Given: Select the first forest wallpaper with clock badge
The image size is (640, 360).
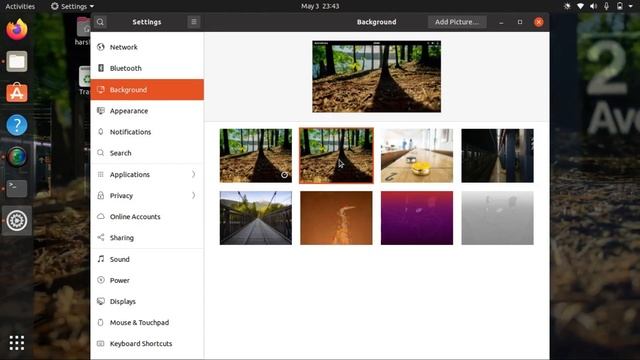Looking at the screenshot, I should pos(256,156).
